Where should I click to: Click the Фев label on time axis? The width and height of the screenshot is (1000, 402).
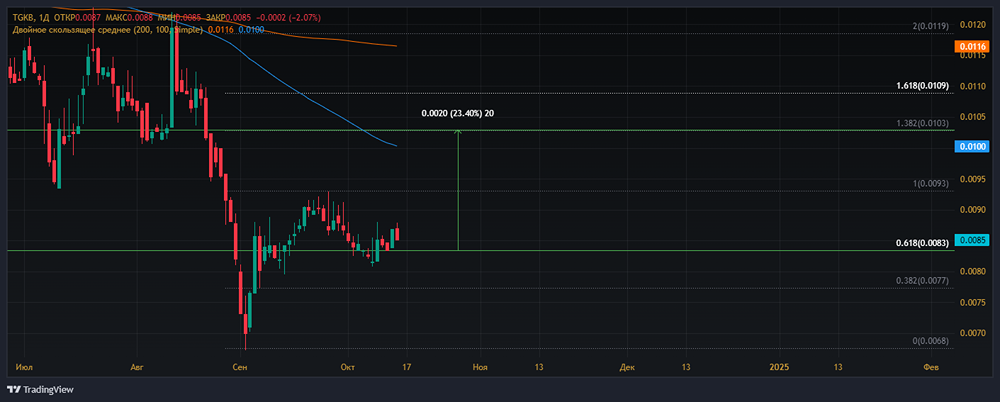[x=931, y=368]
